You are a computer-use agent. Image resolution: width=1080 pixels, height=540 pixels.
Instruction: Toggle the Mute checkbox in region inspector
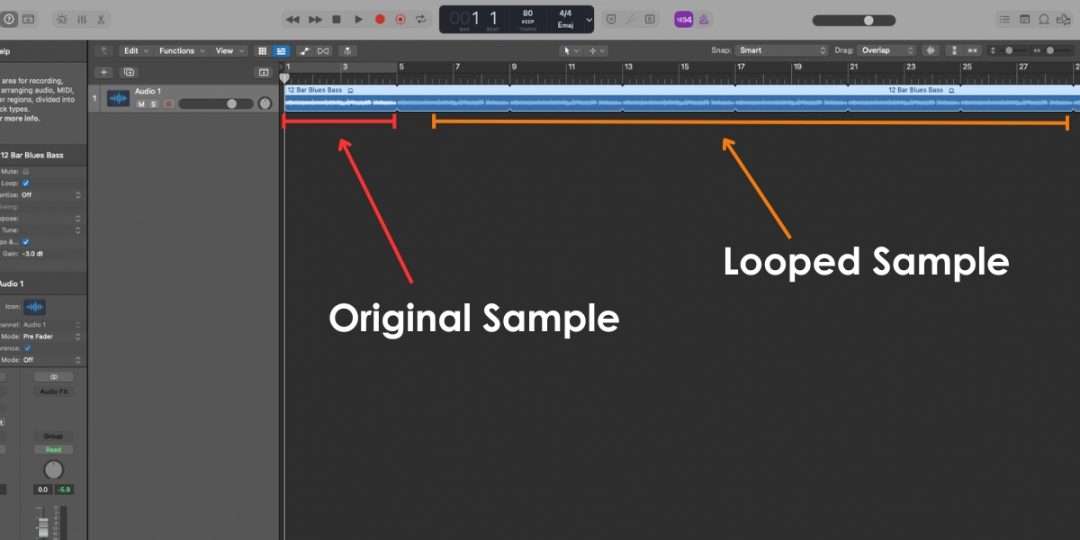[25, 172]
